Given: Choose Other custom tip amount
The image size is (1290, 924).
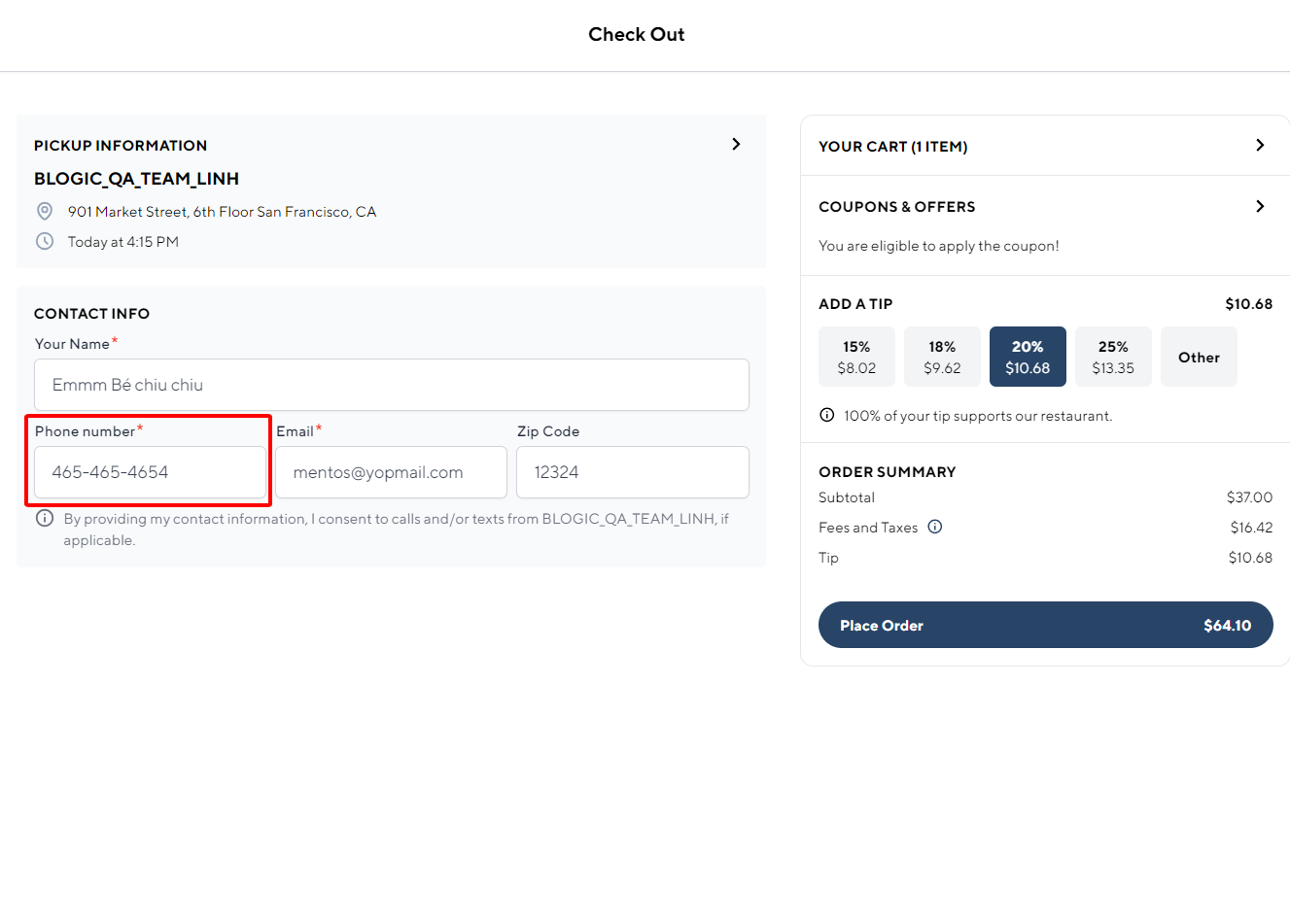Looking at the screenshot, I should (1199, 357).
